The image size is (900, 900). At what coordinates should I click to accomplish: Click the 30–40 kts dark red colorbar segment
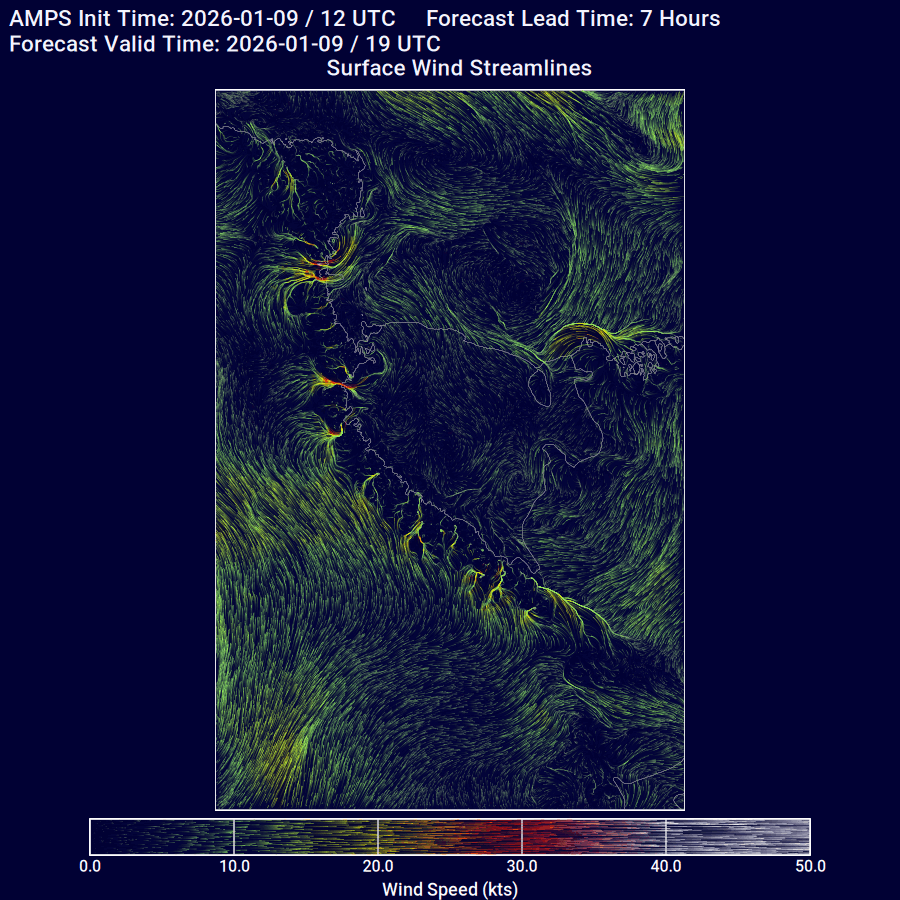(594, 837)
